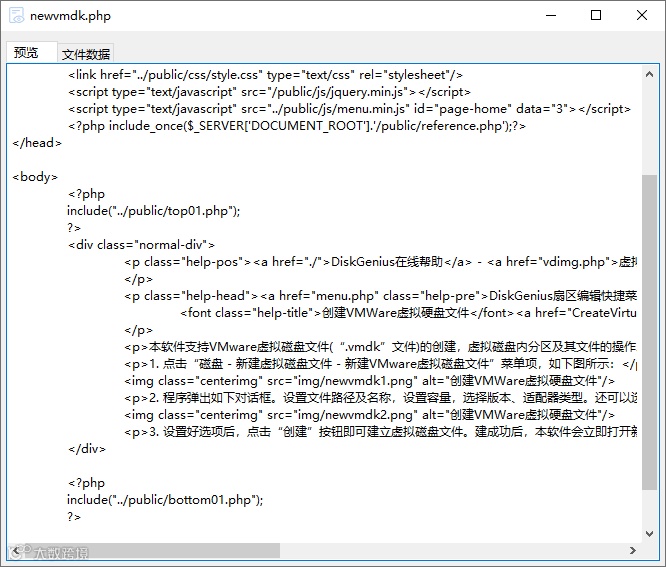This screenshot has width=666, height=567.
Task: Click the </div> closing tag line
Action: 87,449
